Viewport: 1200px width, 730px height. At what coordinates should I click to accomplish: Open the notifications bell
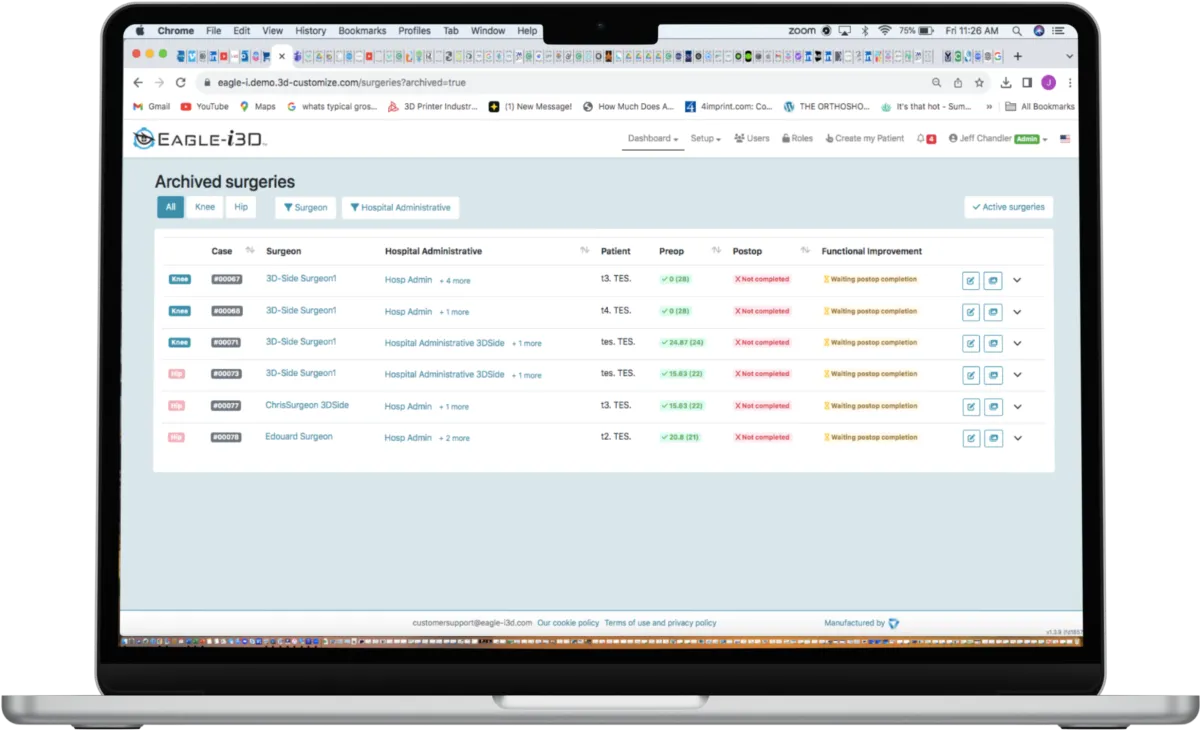click(921, 139)
